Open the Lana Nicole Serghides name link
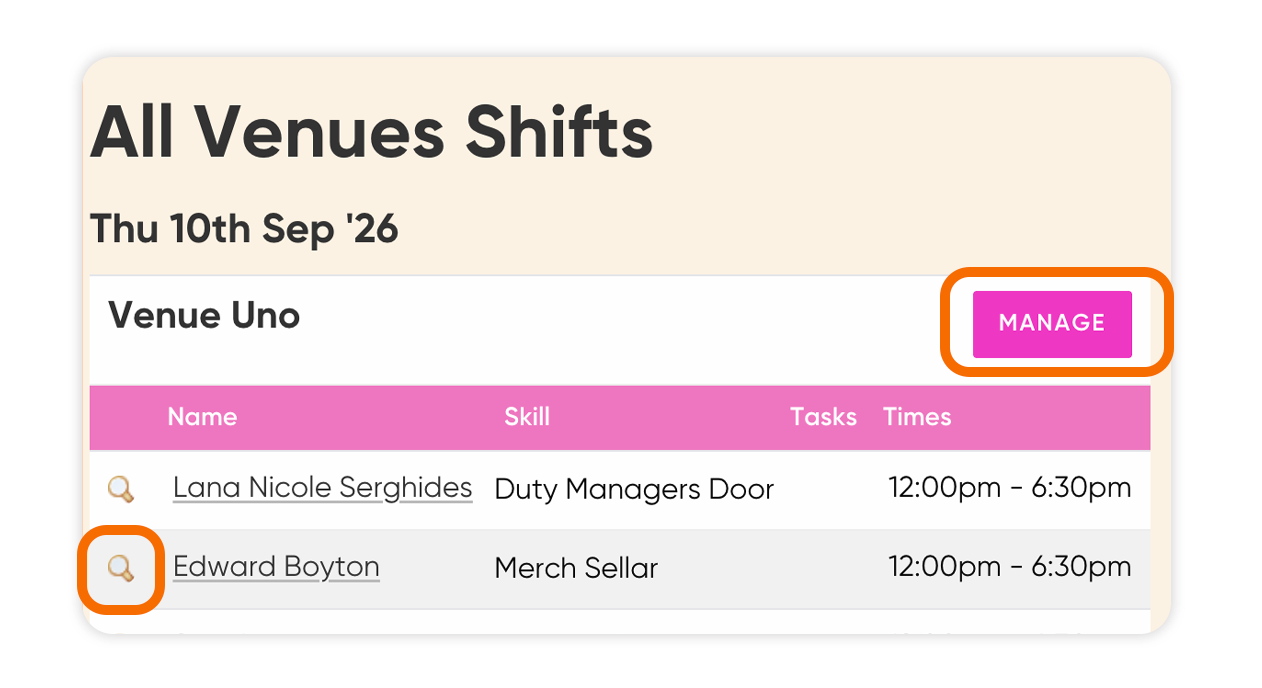Viewport: 1262px width, 688px height. pyautogui.click(x=322, y=488)
